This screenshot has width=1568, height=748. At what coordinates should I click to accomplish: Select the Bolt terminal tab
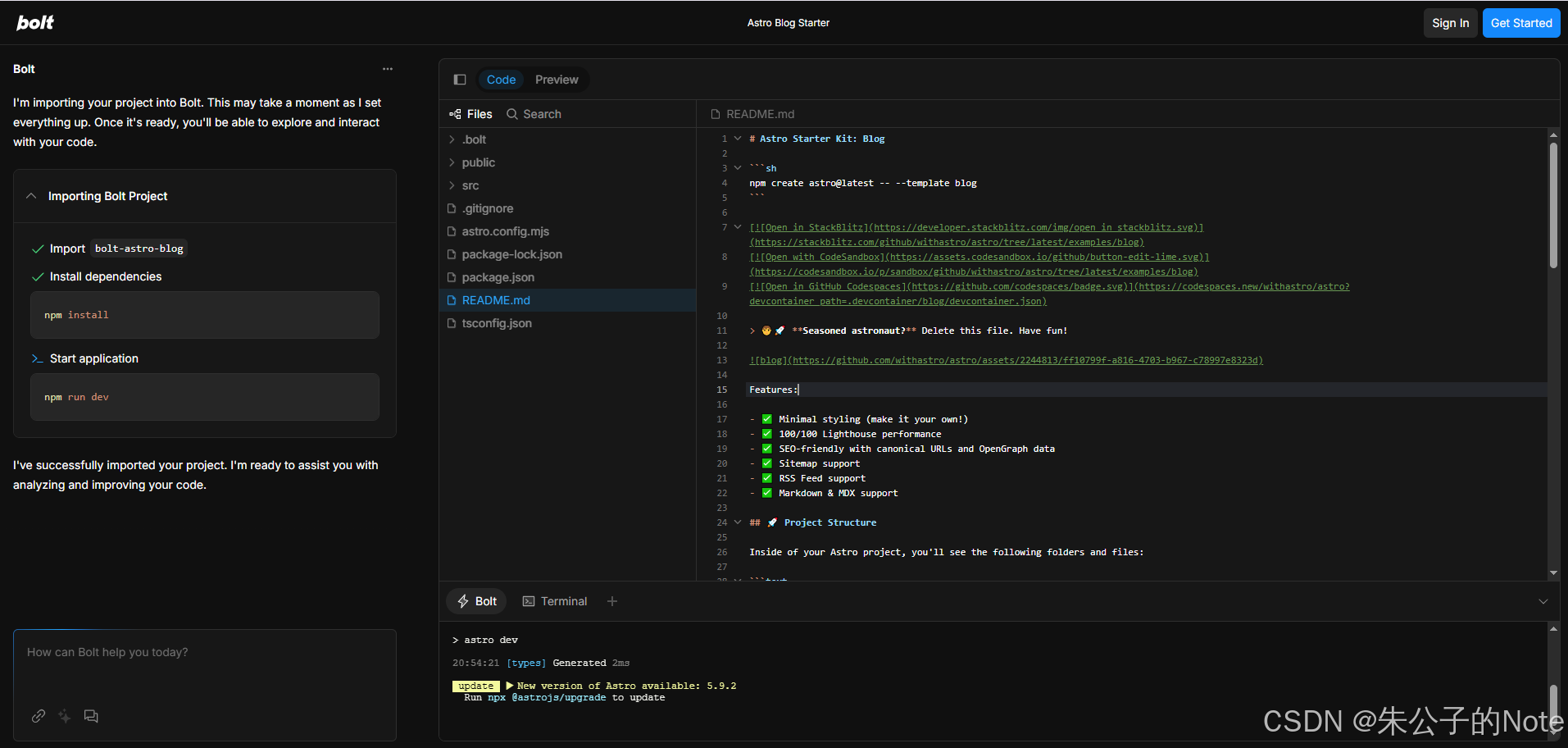(x=476, y=601)
